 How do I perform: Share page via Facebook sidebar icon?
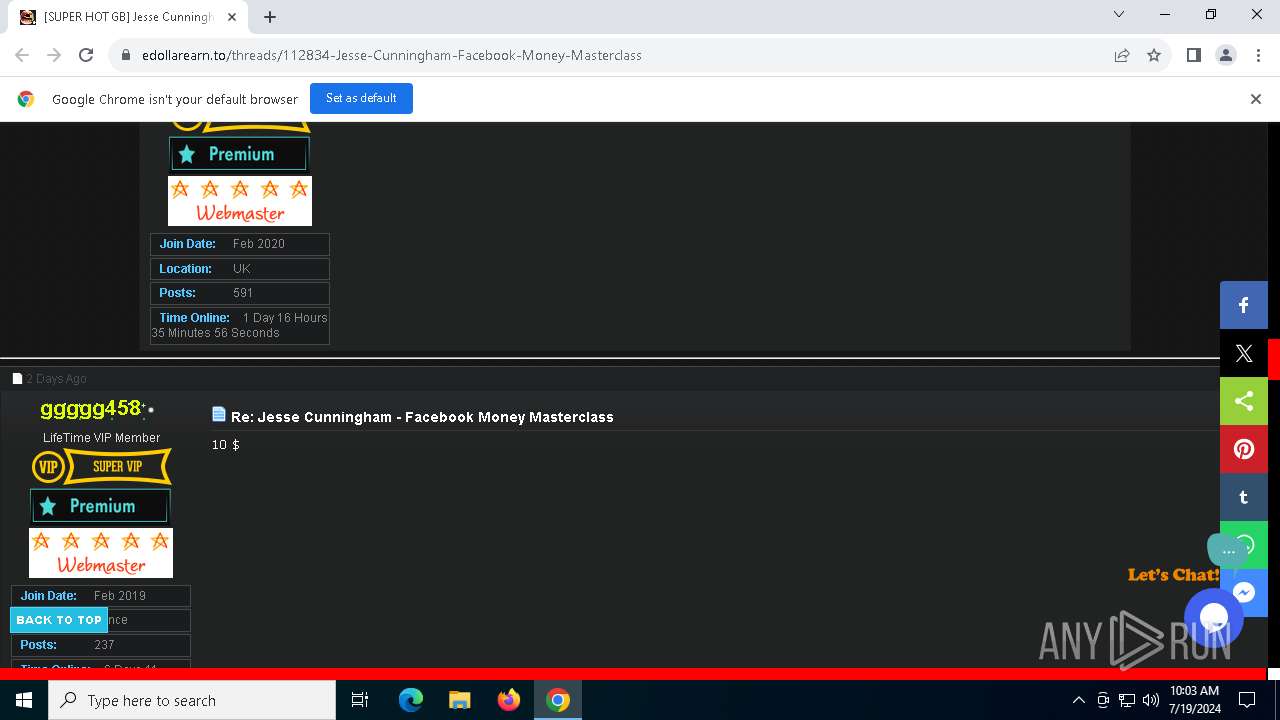pyautogui.click(x=1243, y=305)
